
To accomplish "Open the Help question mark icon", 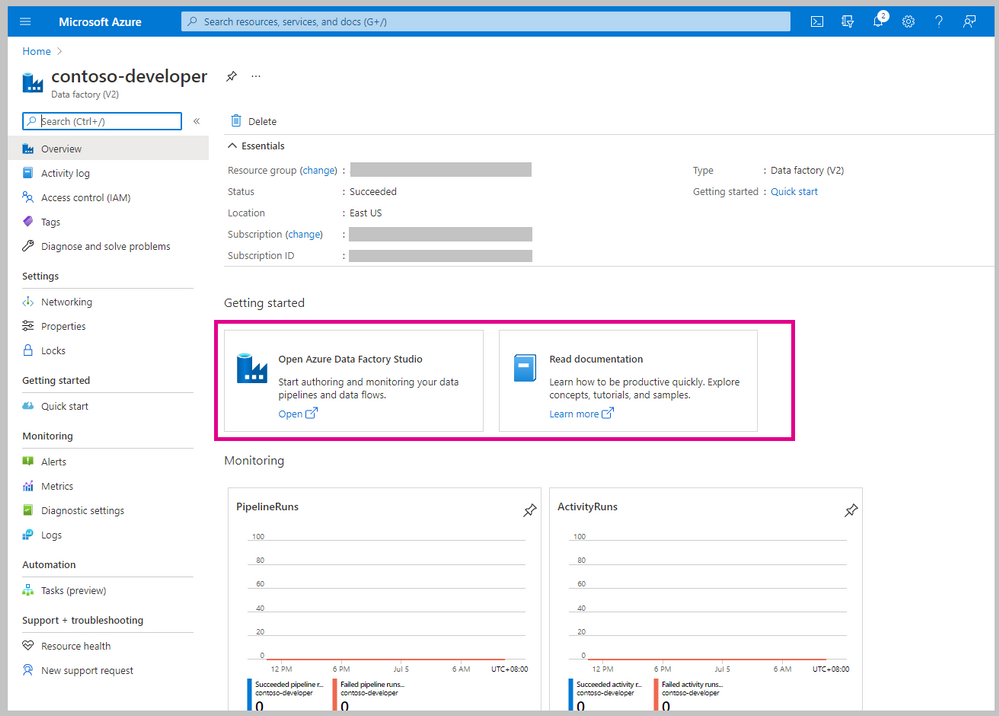I will click(x=939, y=22).
